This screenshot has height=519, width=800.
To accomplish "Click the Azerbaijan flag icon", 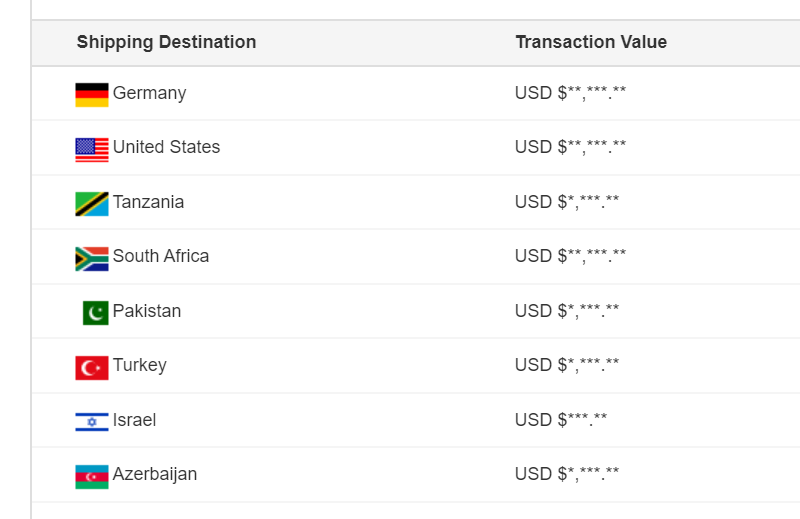I will point(92,477).
